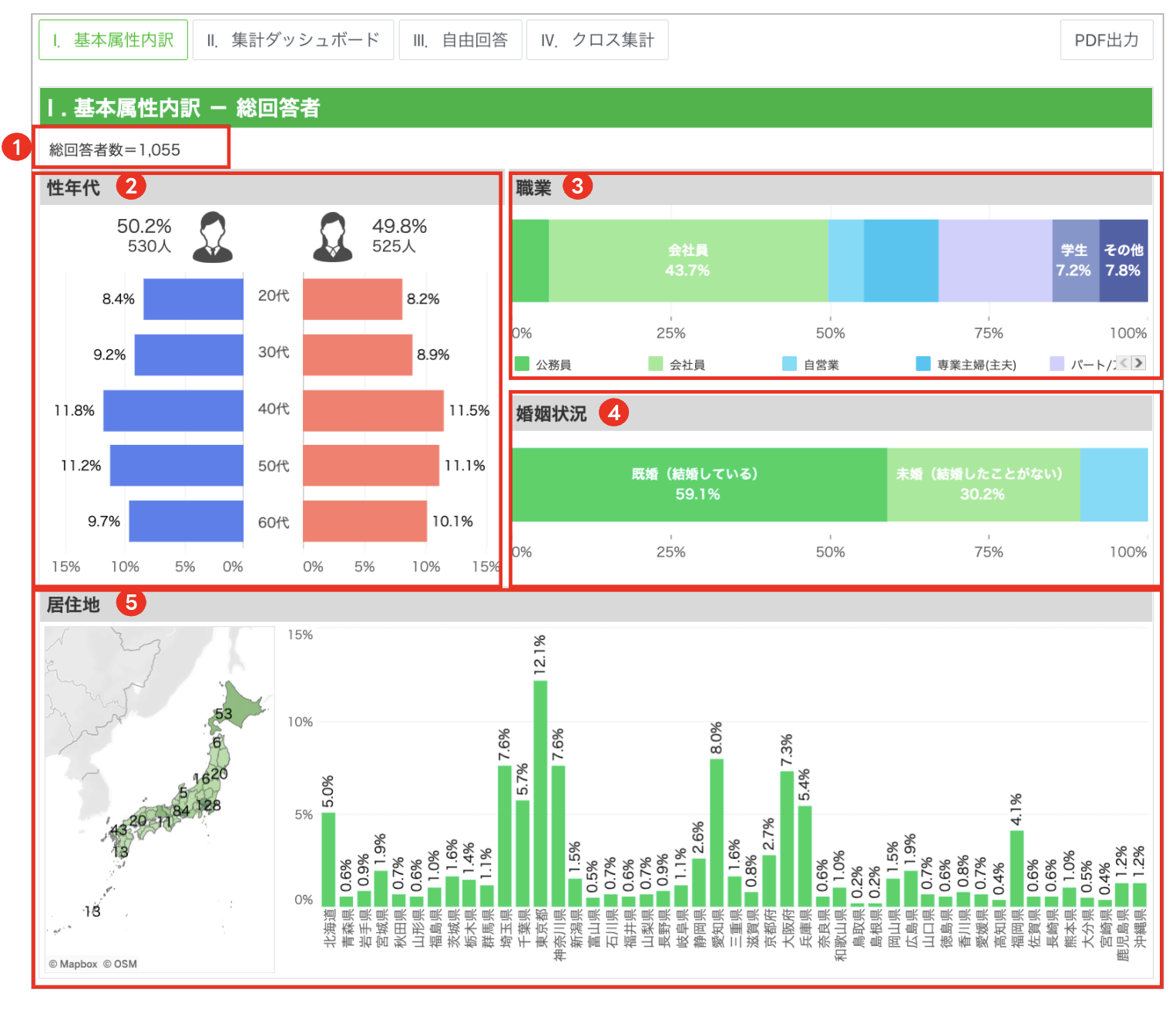Toggle the 自営業 legend entry
Image resolution: width=1176 pixels, height=1010 pixels.
(811, 364)
